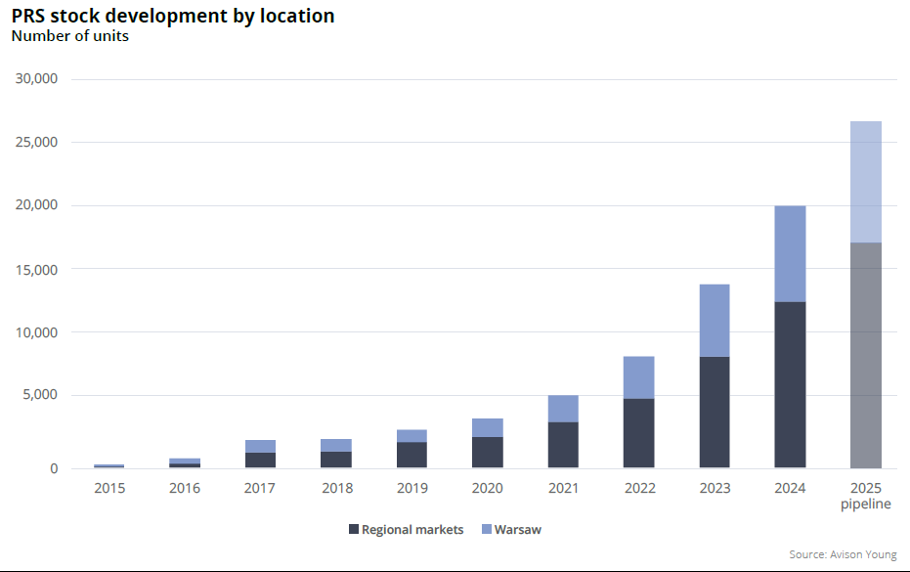This screenshot has height=572, width=910.
Task: Select the 2024 Regional markets bar segment
Action: pyautogui.click(x=790, y=385)
